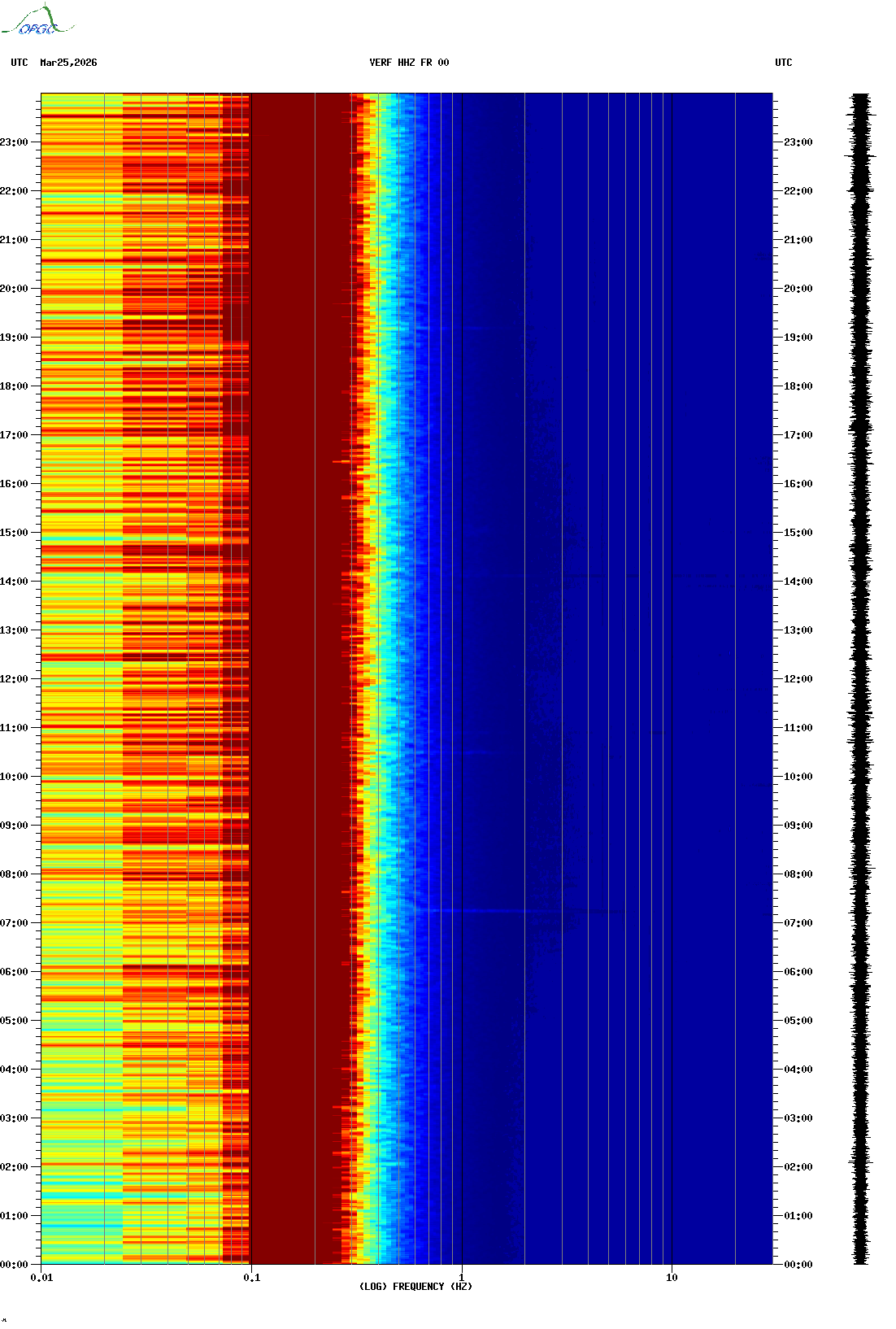The height and width of the screenshot is (1329, 896).
Task: Select the 07:00 label on right axis
Action: point(798,923)
